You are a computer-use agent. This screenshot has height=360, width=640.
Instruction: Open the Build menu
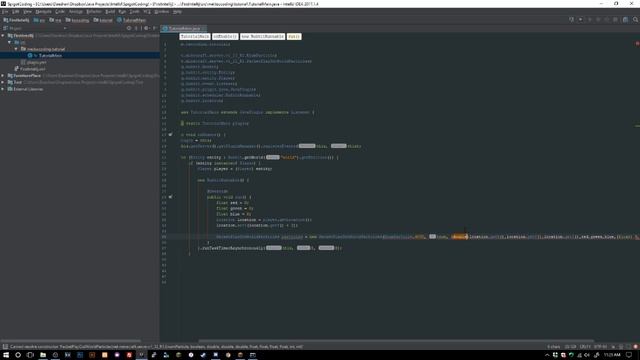[110, 12]
